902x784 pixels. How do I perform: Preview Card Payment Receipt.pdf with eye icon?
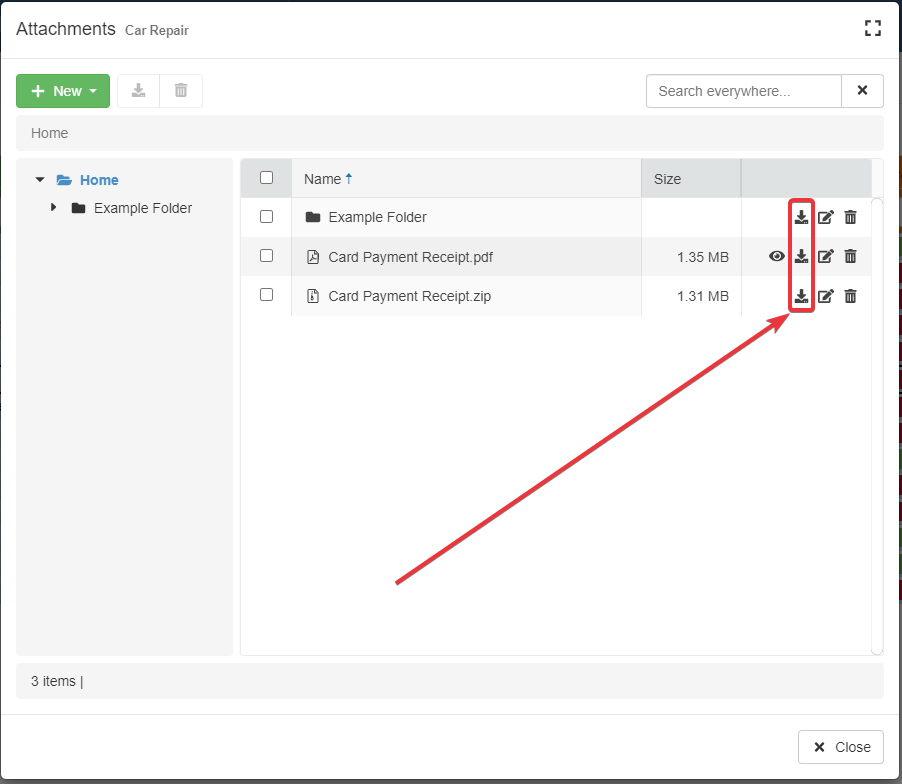click(x=776, y=256)
